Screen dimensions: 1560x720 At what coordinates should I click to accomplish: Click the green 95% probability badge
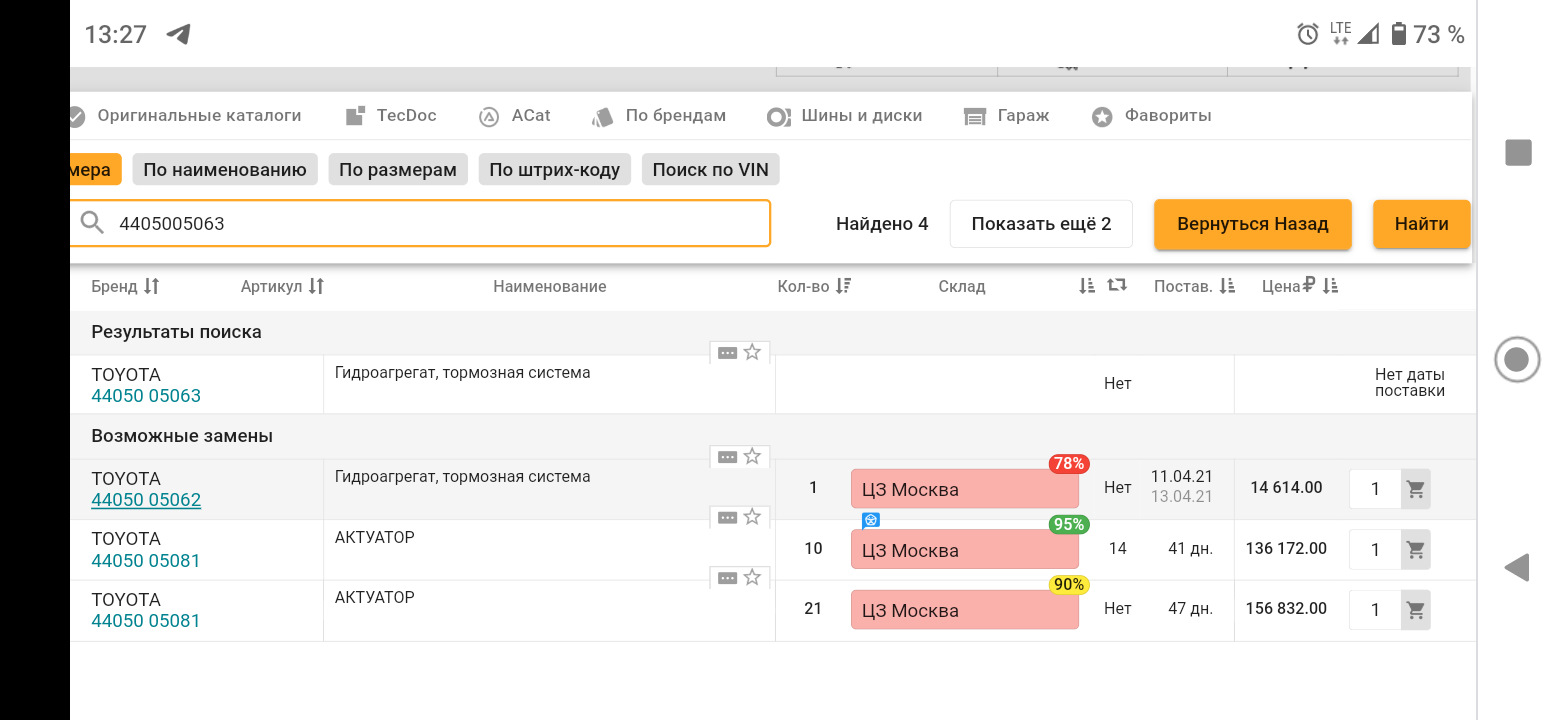click(x=1069, y=525)
